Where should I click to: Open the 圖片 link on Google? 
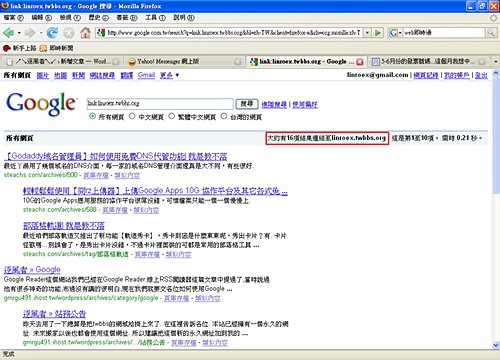(x=43, y=75)
